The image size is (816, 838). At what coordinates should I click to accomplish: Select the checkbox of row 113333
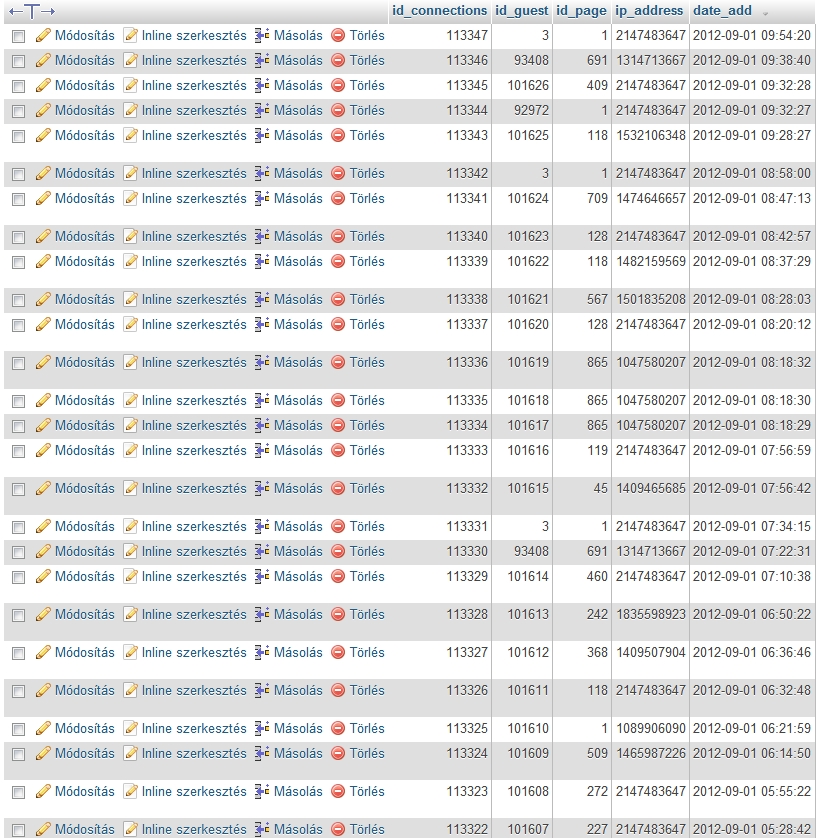point(19,452)
